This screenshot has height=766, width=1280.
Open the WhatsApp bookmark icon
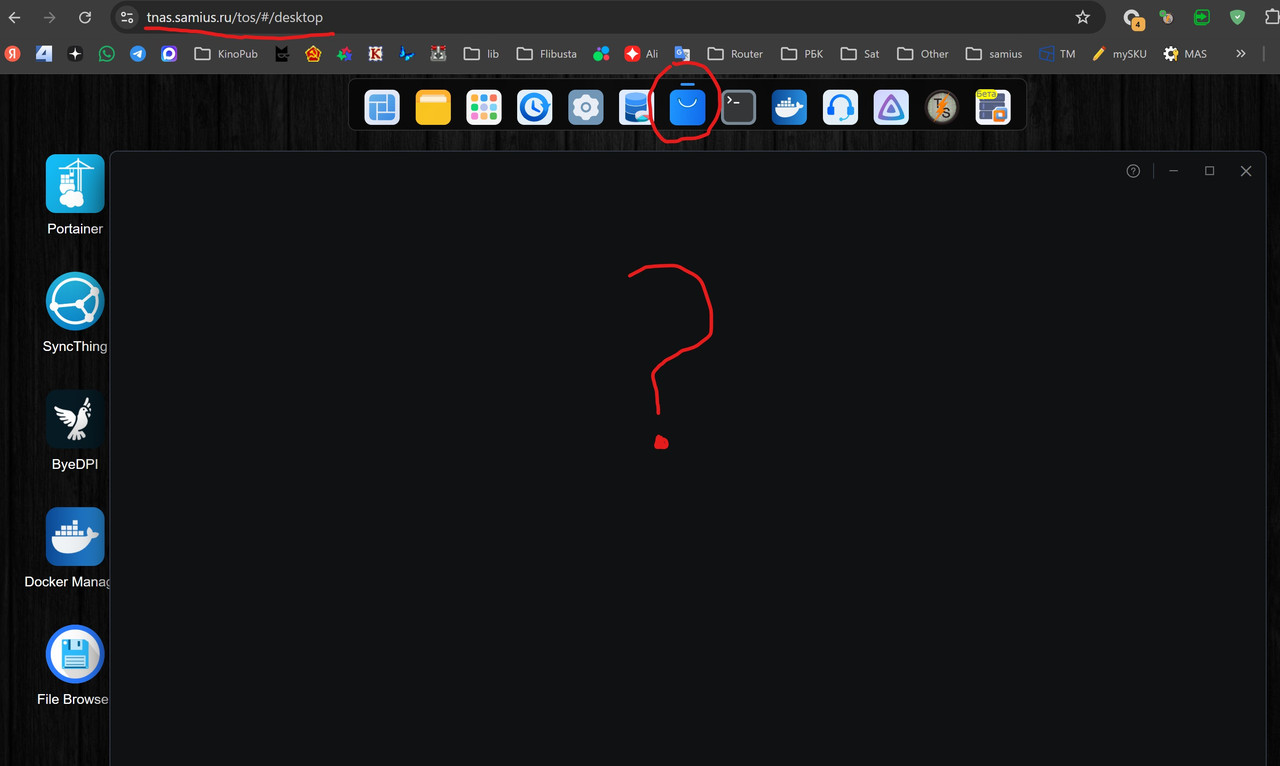(x=107, y=54)
